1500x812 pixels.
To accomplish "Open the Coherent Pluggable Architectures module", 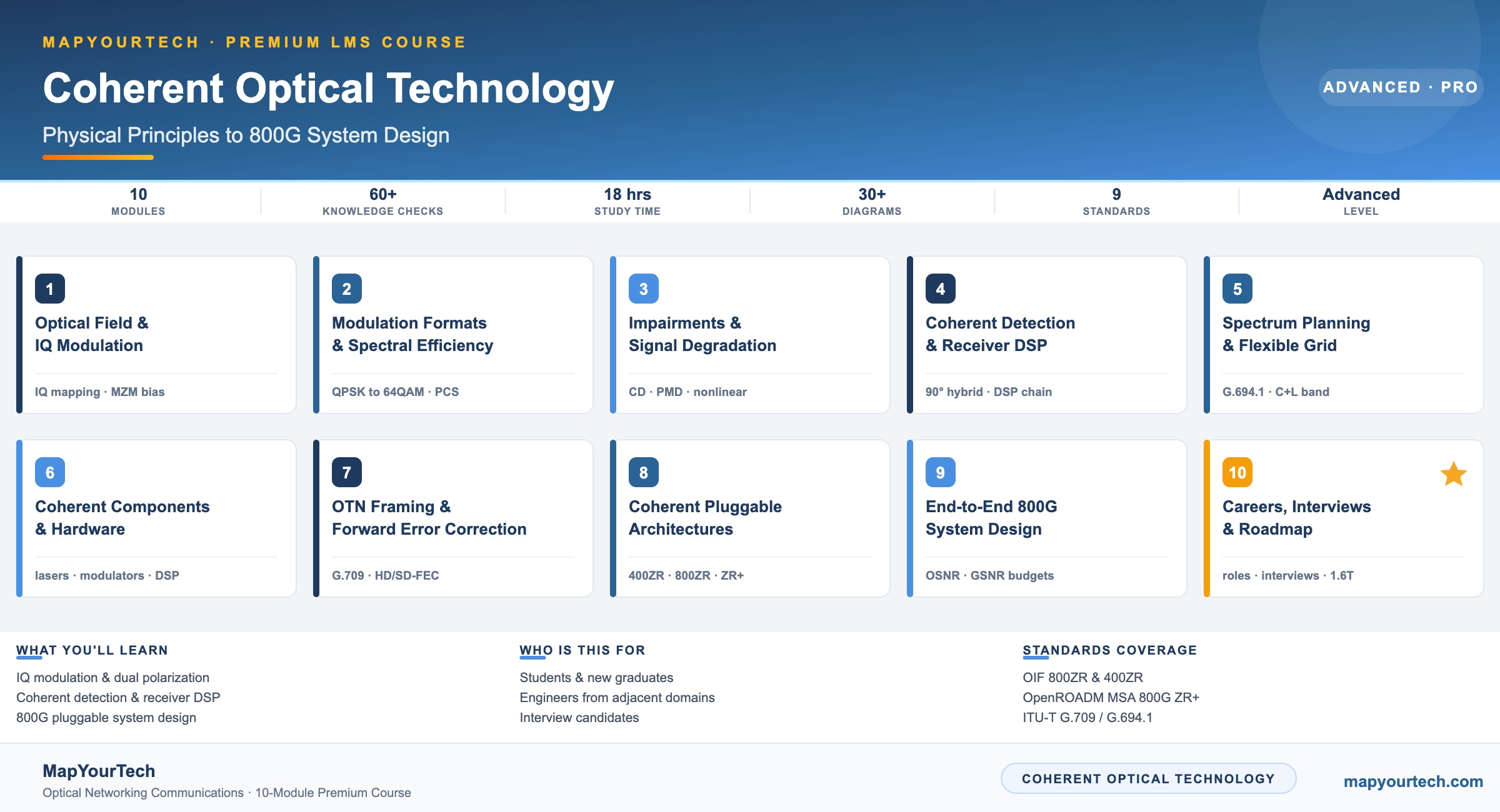I will 750,518.
